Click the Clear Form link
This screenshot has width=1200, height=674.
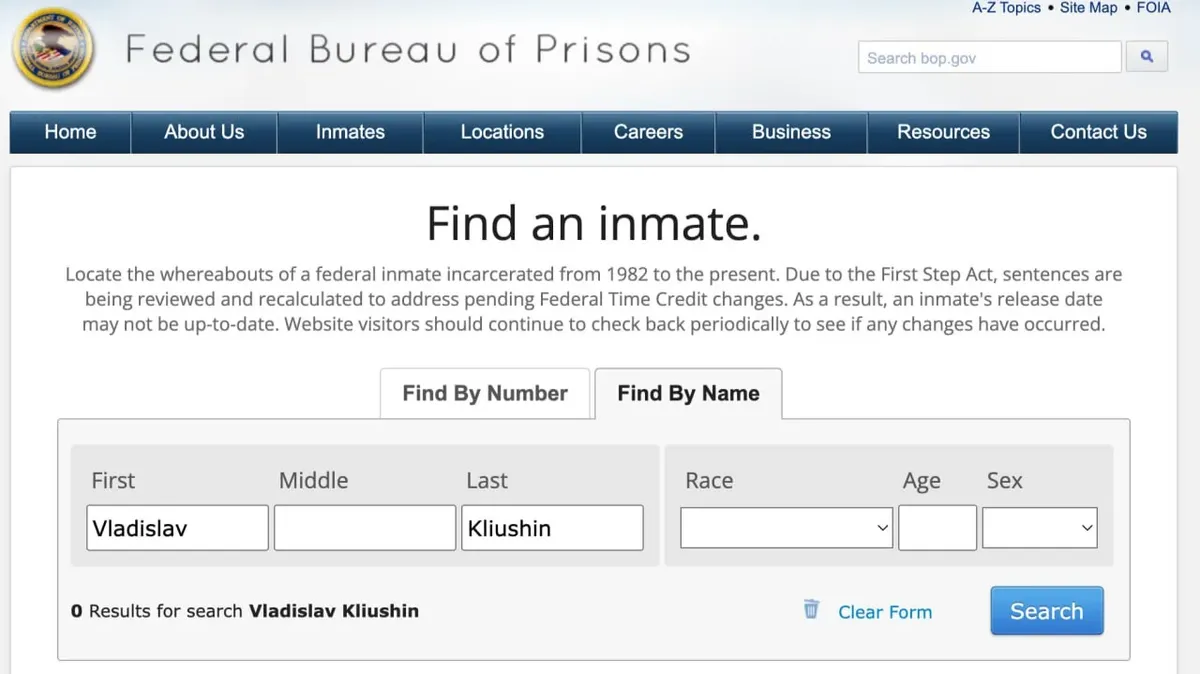tap(885, 612)
